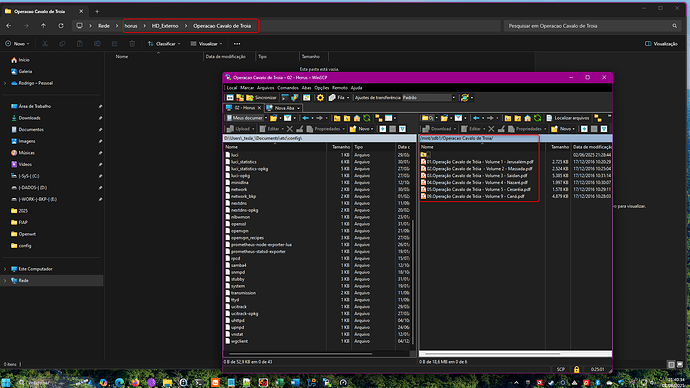This screenshot has width=690, height=388.
Task: Click Sincronizar button in WinSCP toolbar
Action: click(261, 98)
